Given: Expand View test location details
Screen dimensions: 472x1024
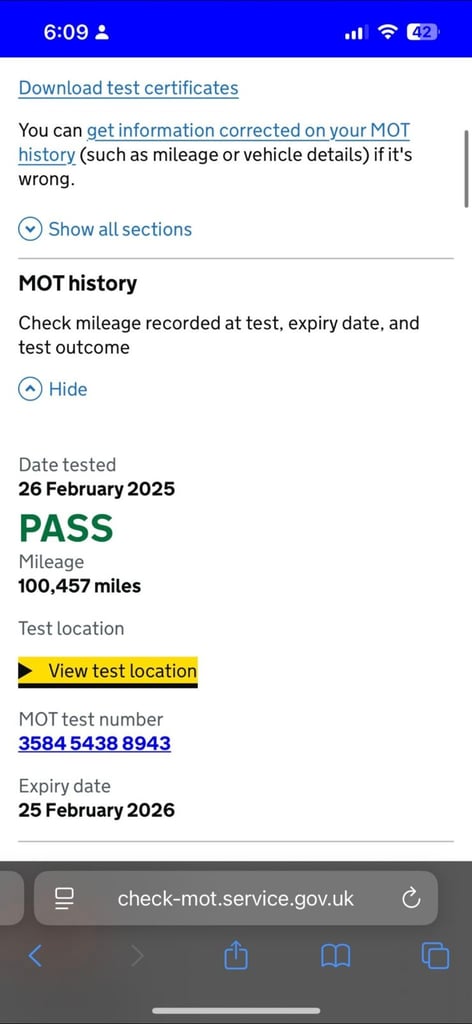Looking at the screenshot, I should (x=108, y=671).
